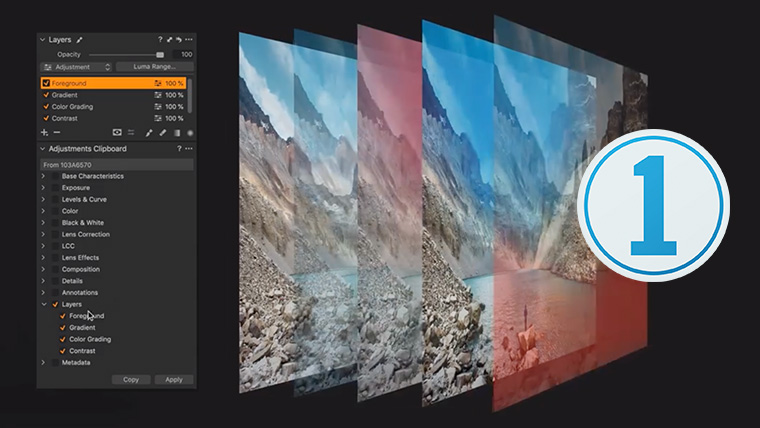The height and width of the screenshot is (428, 760).
Task: Delete layer with minus icon
Action: pos(57,132)
